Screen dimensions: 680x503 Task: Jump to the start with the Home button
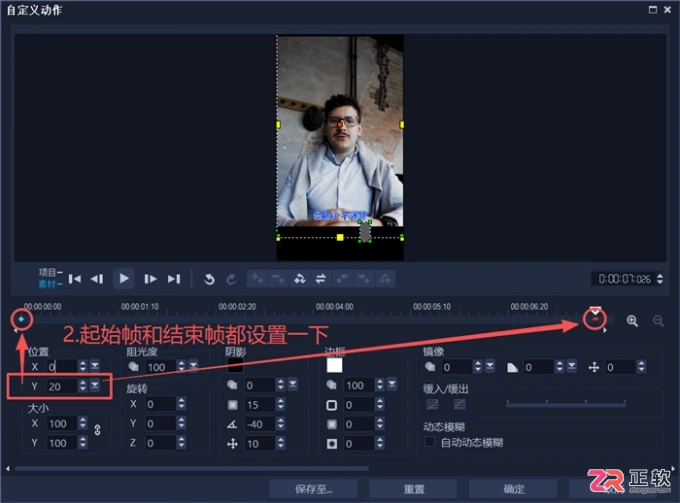coord(75,279)
